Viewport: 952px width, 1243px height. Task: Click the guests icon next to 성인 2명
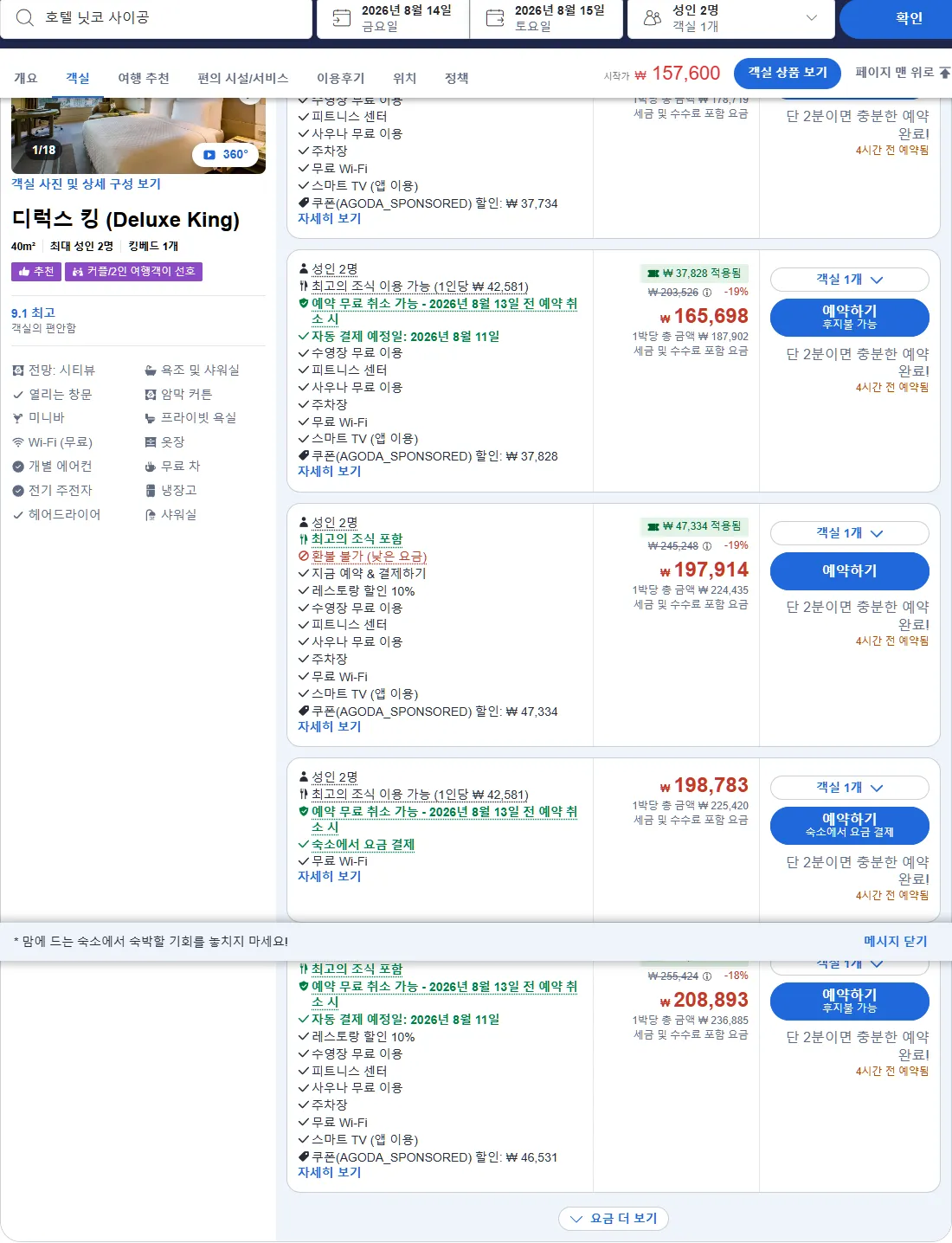click(x=653, y=18)
